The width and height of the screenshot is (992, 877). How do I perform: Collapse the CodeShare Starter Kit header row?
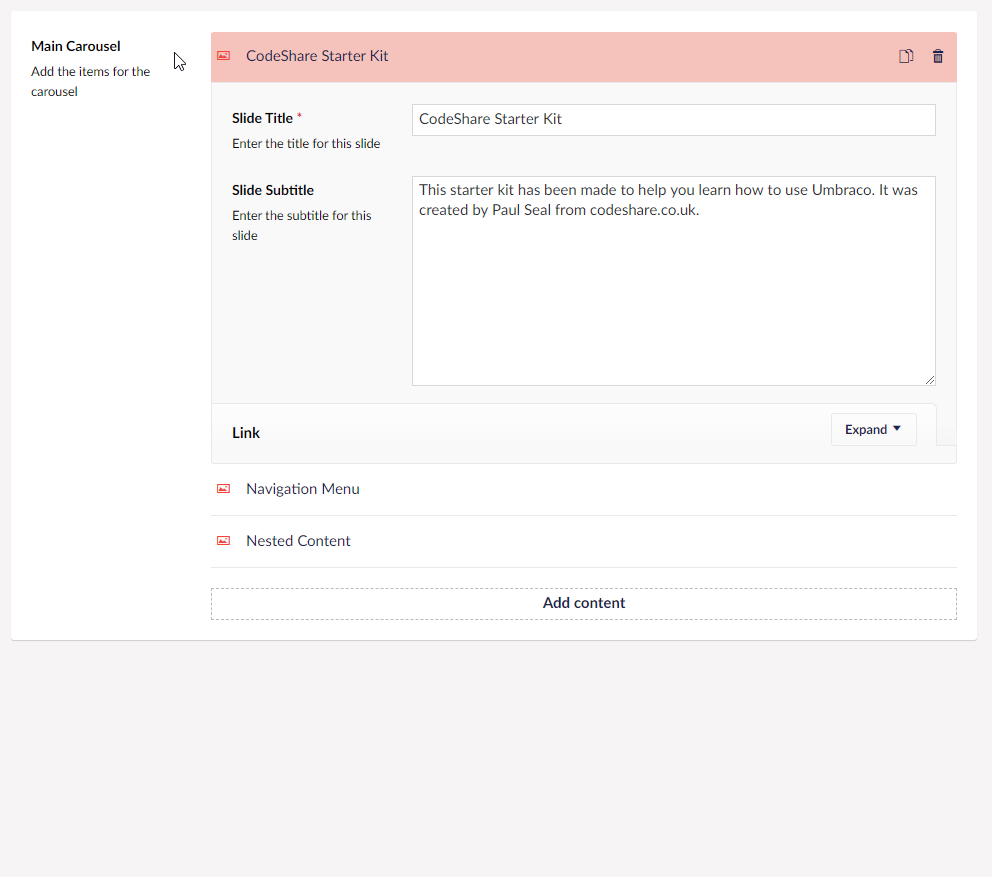click(583, 57)
